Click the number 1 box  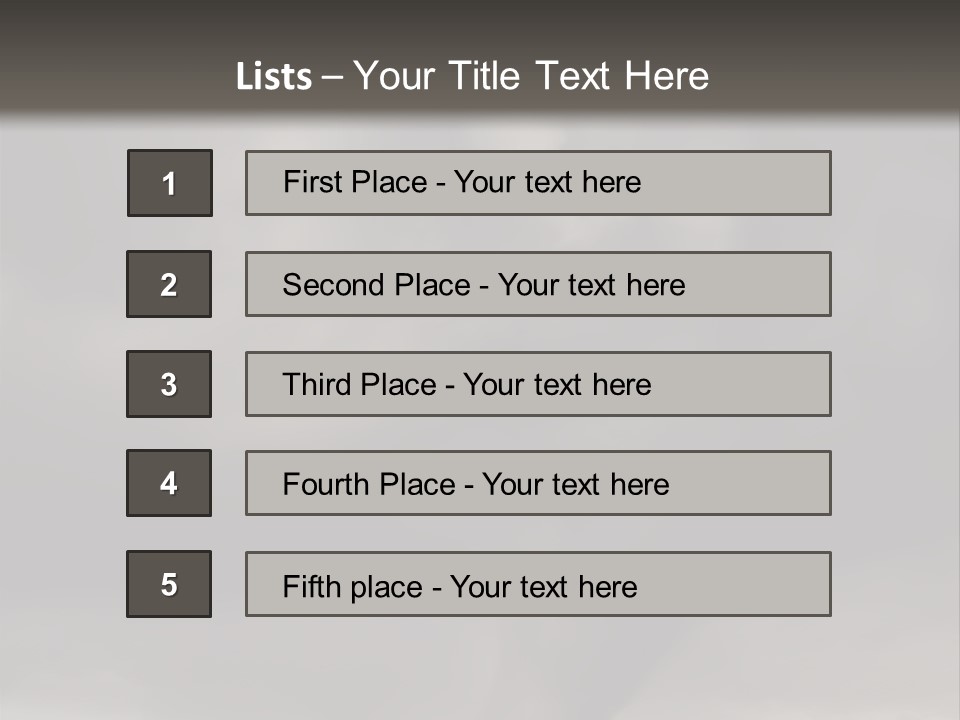[x=170, y=183]
